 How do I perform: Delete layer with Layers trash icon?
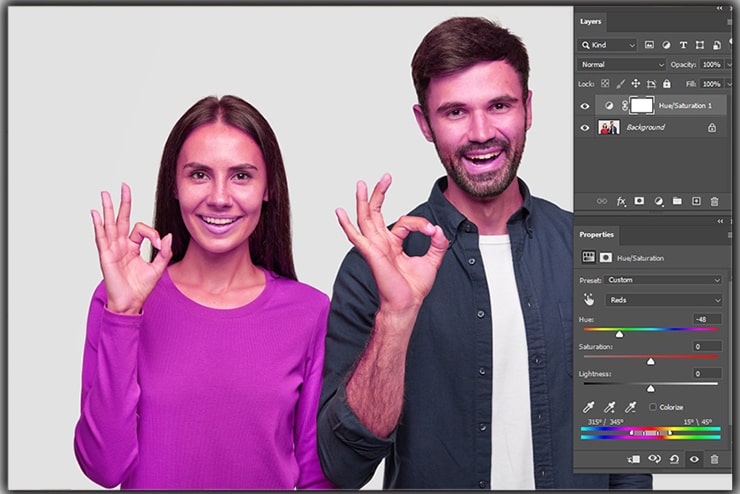click(715, 201)
